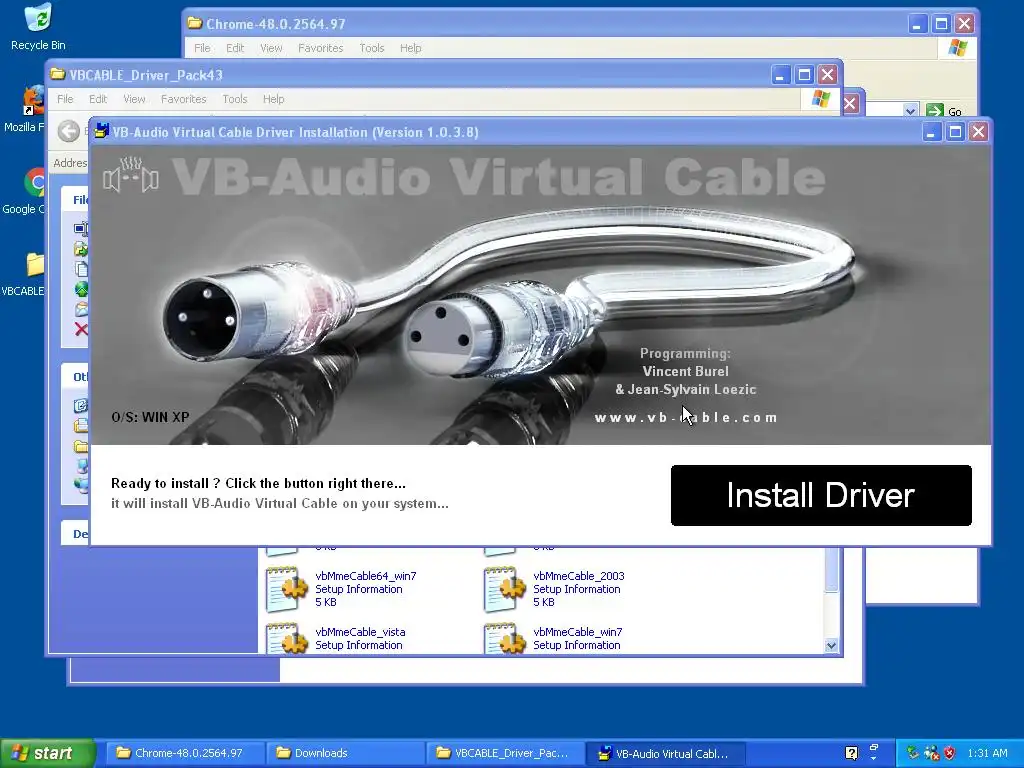This screenshot has height=768, width=1024.
Task: Minimize the VBCABLE_Driver_Pack43 window
Action: click(780, 75)
